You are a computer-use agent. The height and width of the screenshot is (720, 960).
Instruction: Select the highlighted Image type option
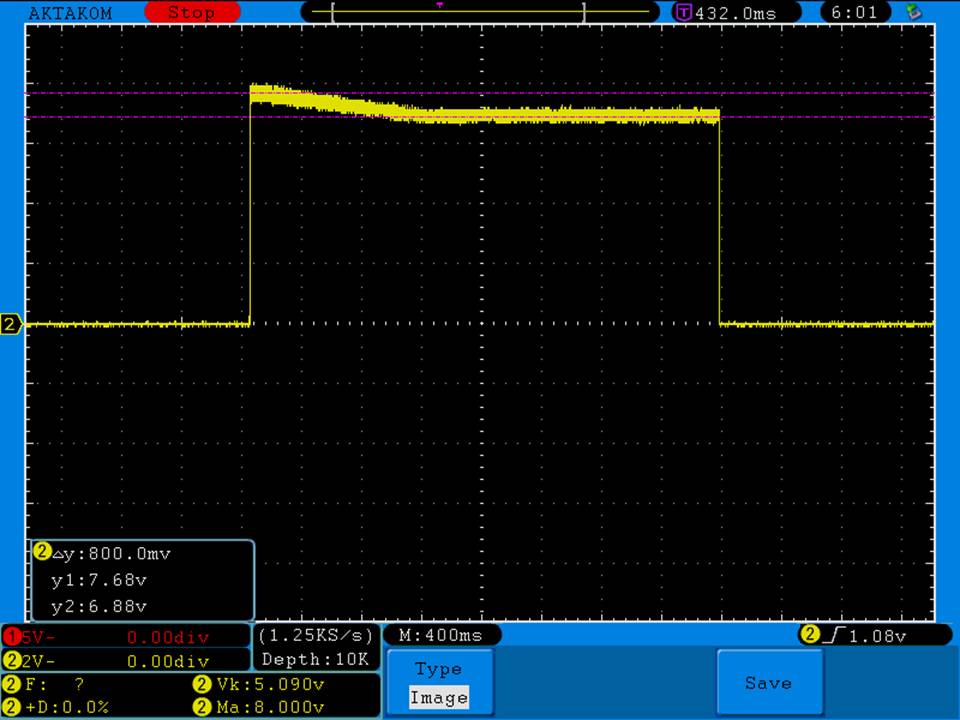(x=438, y=698)
